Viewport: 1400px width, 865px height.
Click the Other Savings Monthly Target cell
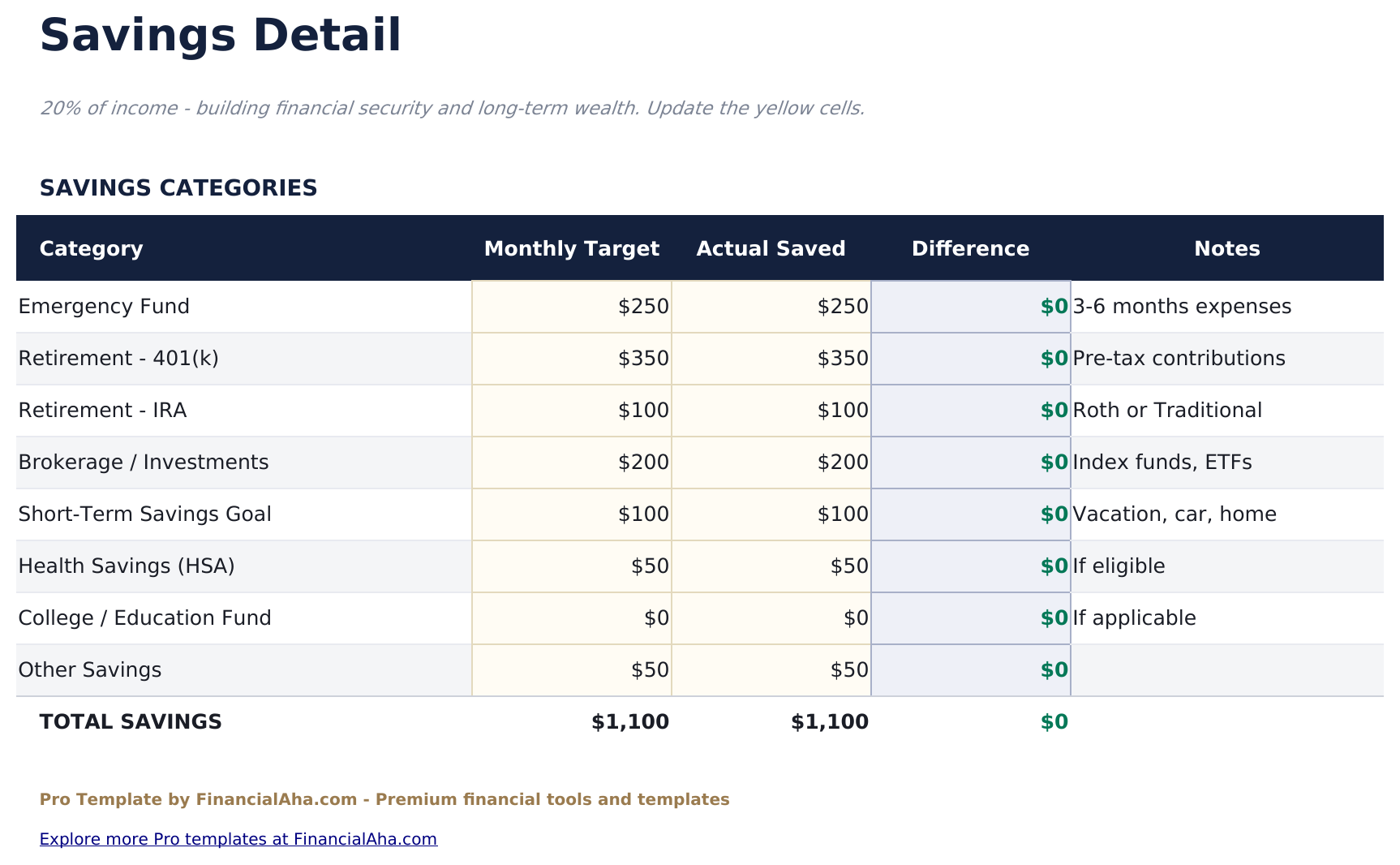pyautogui.click(x=570, y=669)
